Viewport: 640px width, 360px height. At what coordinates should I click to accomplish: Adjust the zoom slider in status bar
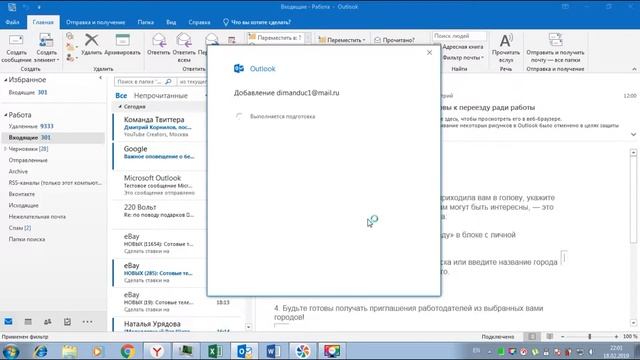[x=589, y=337]
